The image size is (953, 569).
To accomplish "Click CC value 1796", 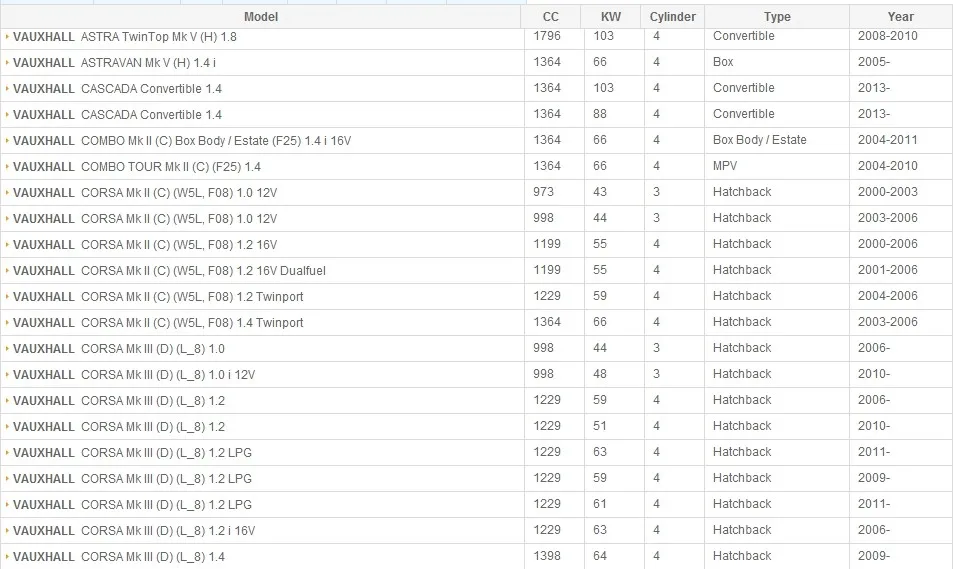I will tap(547, 36).
